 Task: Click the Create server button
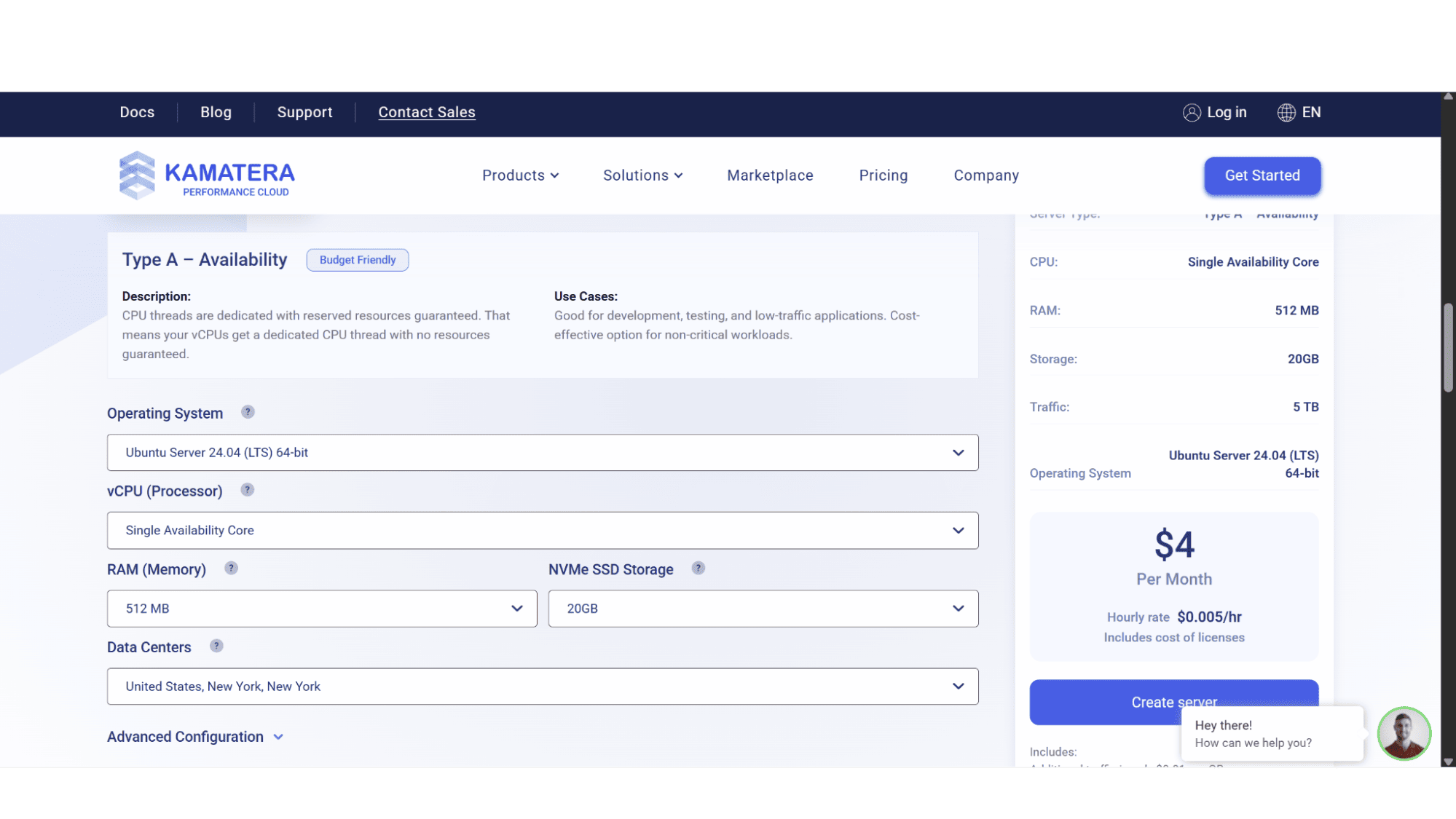tap(1174, 702)
